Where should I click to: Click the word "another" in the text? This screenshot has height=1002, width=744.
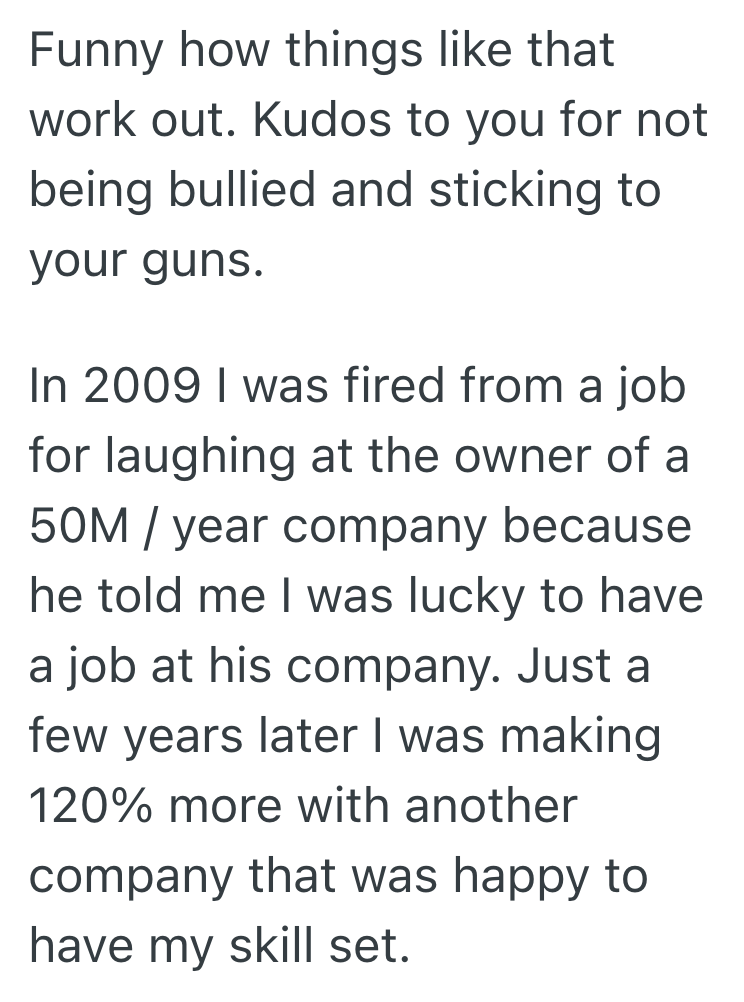486,806
